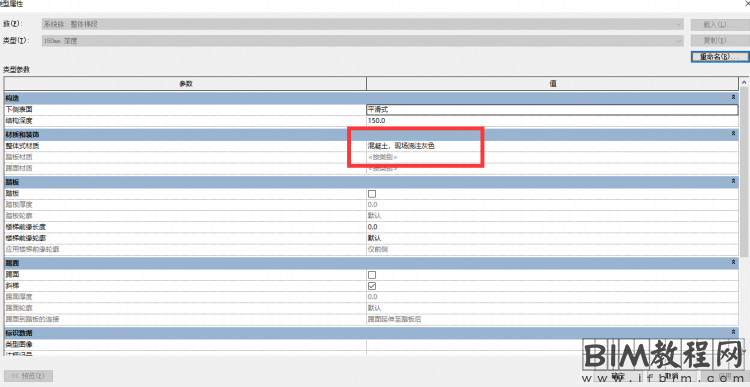Open the 族 family dropdown

[x=363, y=24]
